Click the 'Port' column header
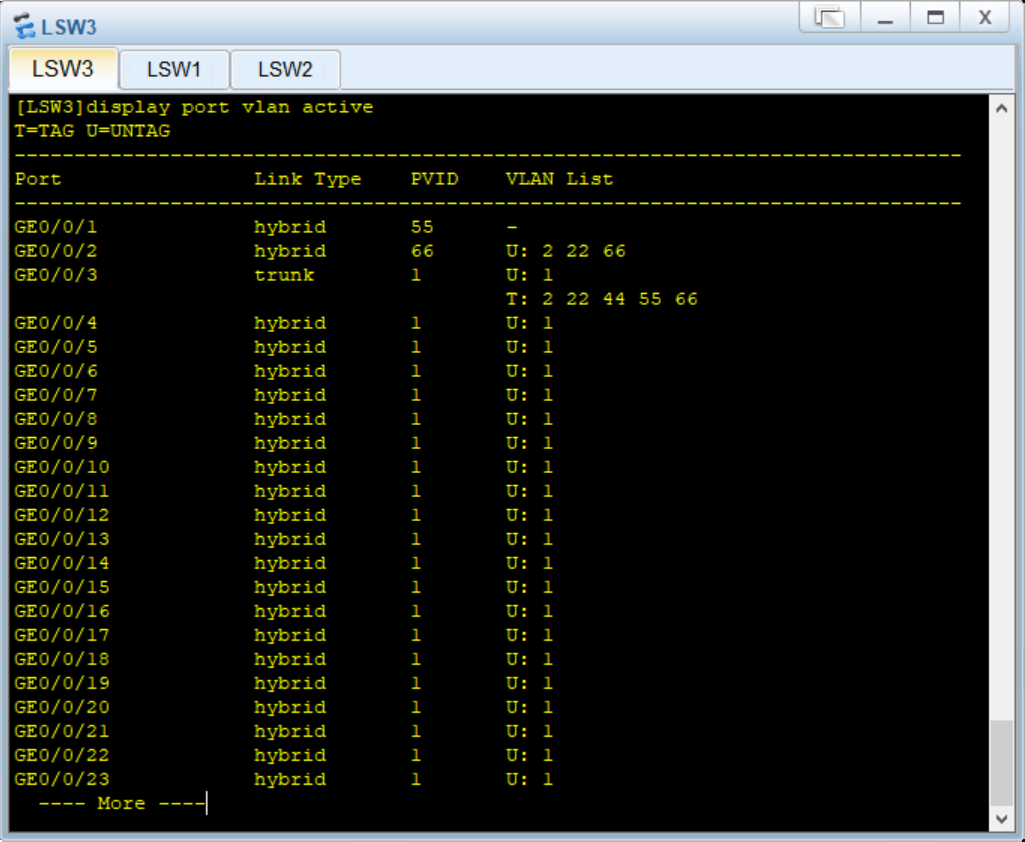This screenshot has height=842, width=1025. [38, 179]
